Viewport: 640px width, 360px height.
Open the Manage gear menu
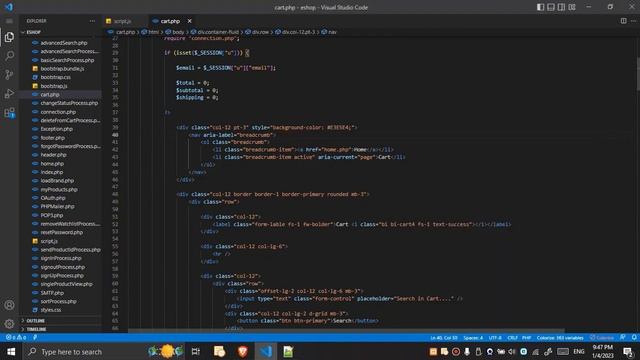coord(9,324)
